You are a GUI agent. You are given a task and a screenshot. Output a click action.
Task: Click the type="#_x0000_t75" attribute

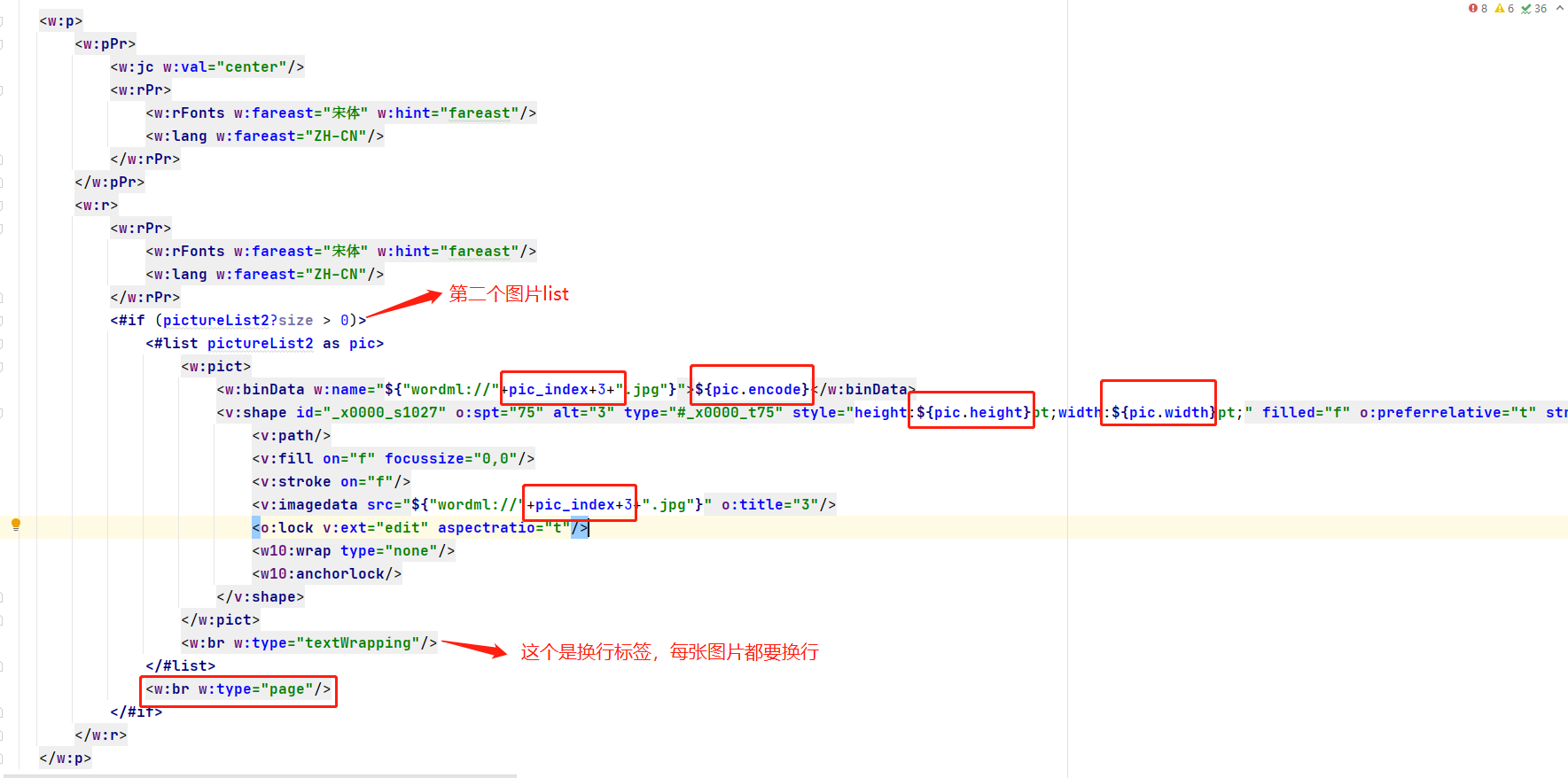click(x=704, y=412)
